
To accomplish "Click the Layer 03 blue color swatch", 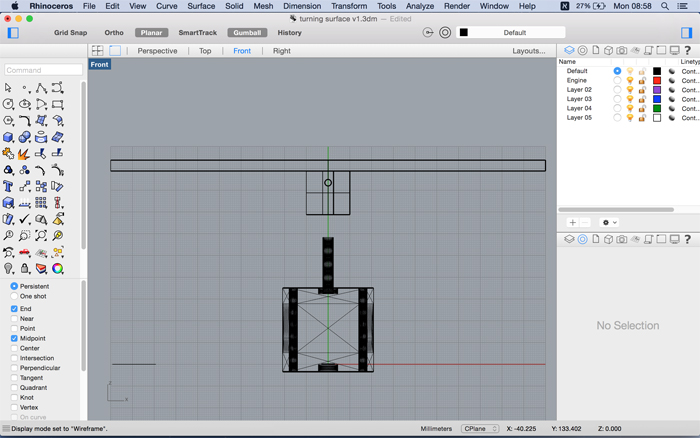I will 657,99.
